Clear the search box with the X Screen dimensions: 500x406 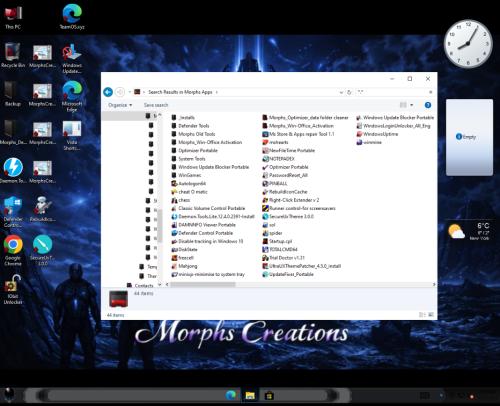pyautogui.click(x=430, y=92)
